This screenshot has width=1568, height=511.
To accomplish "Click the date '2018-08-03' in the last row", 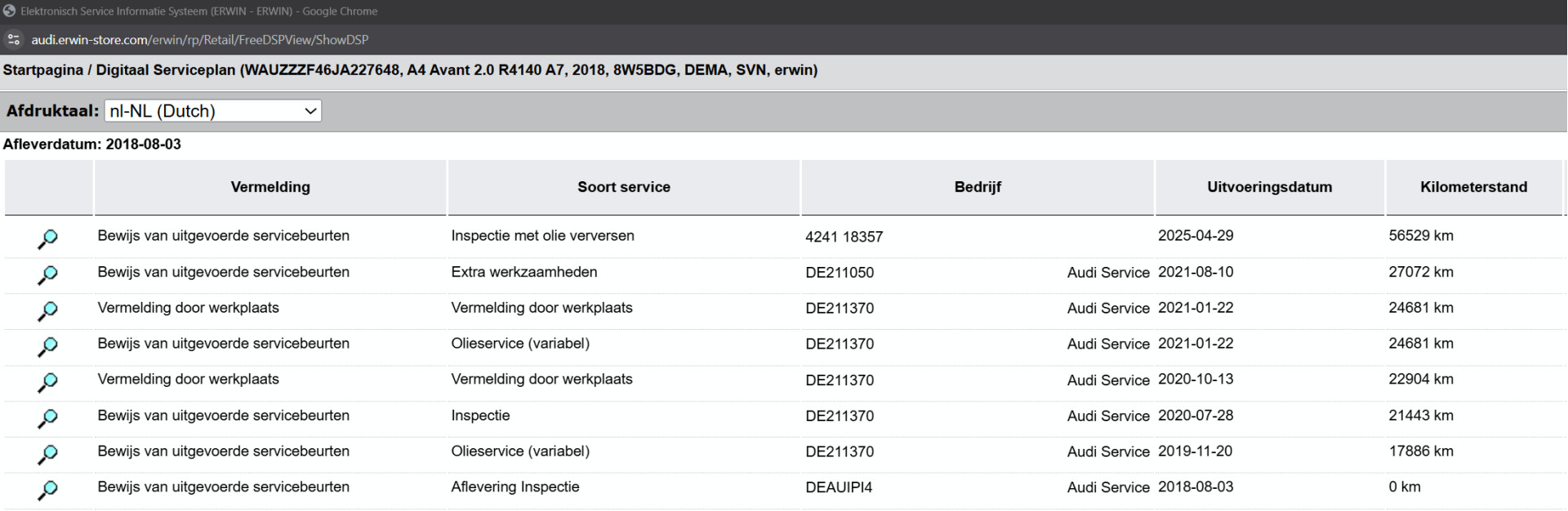I will coord(1196,487).
